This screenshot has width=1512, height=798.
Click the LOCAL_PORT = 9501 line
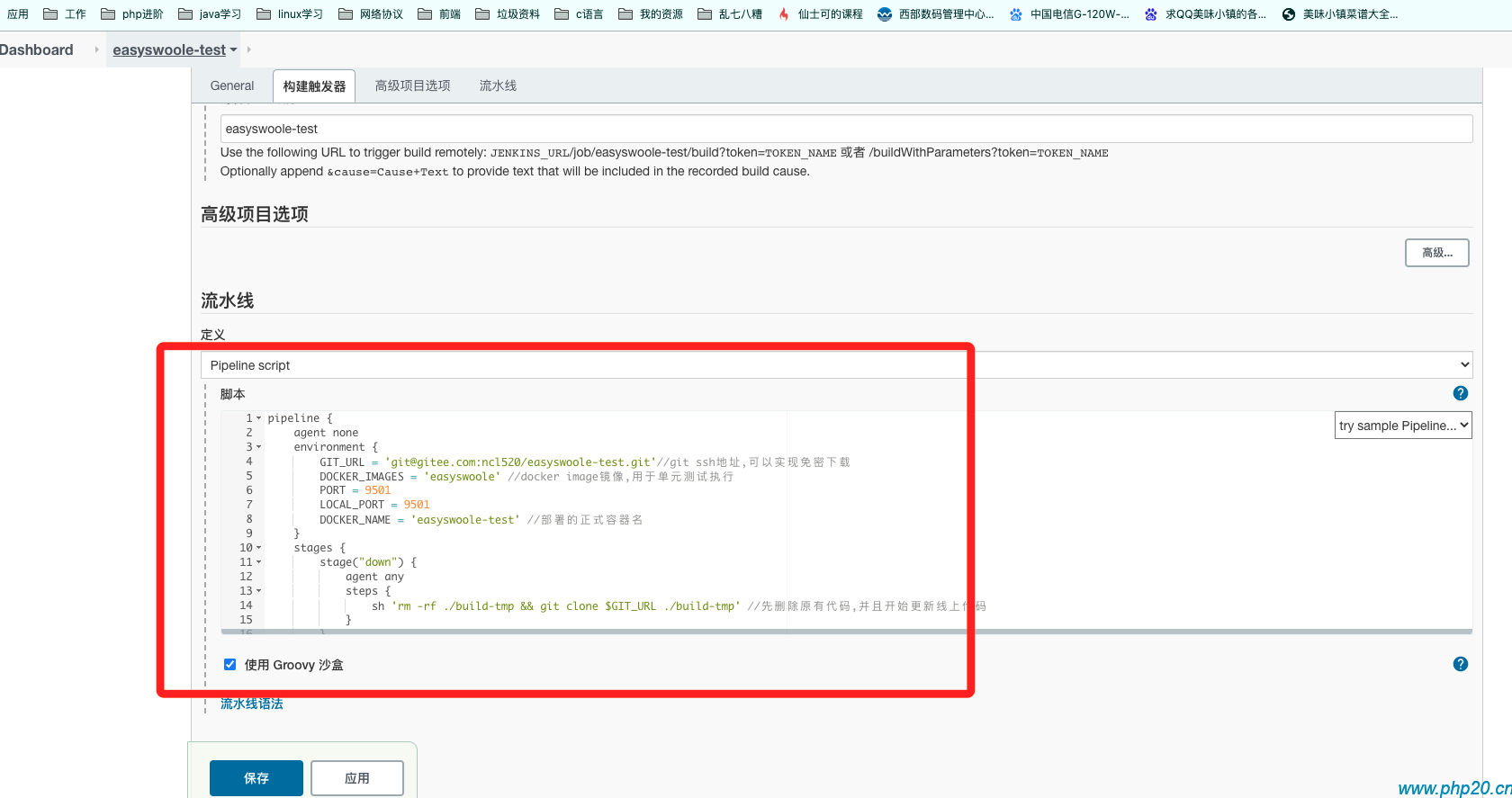pos(374,505)
